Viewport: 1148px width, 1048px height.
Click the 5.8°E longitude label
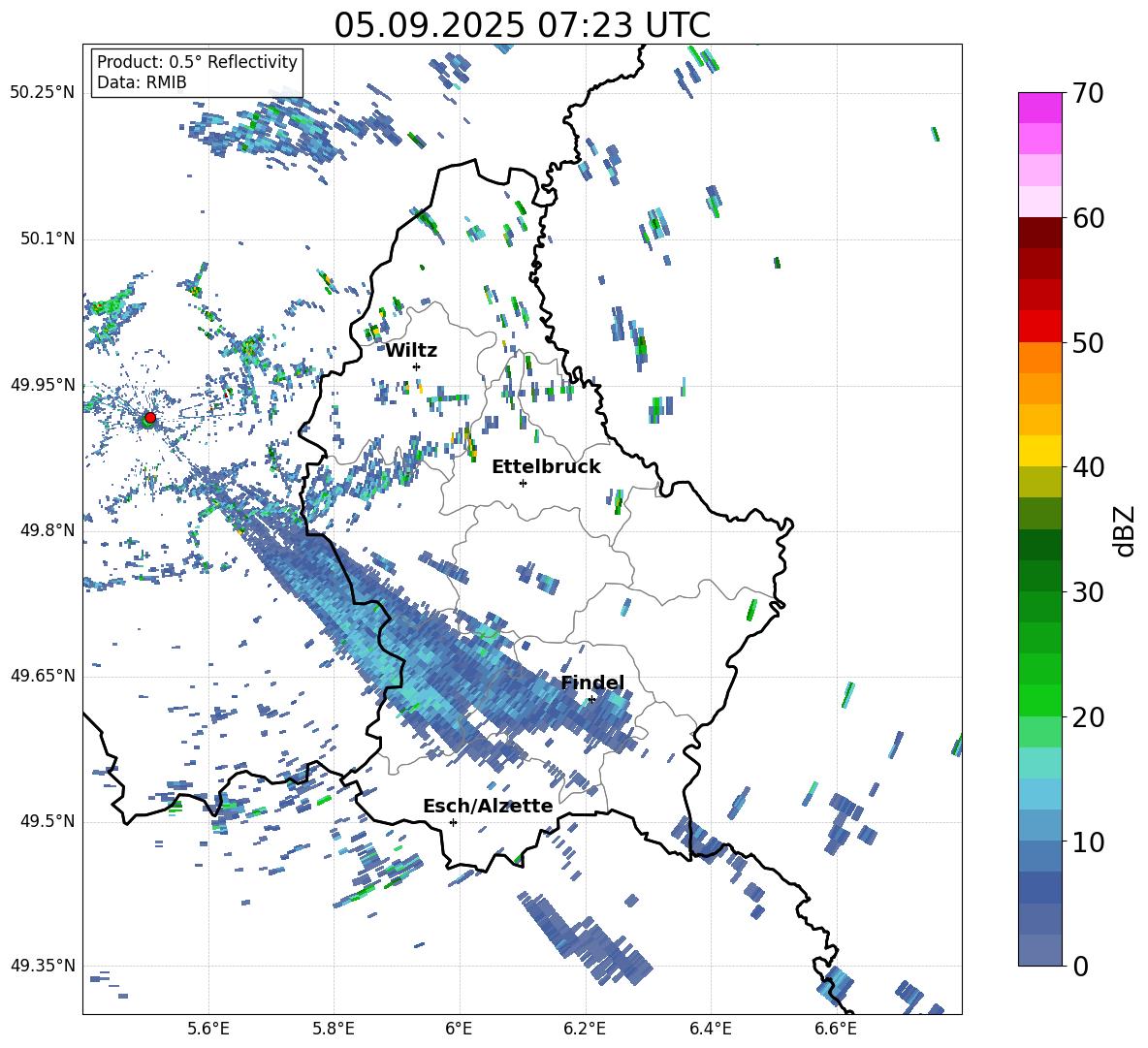[x=334, y=1029]
